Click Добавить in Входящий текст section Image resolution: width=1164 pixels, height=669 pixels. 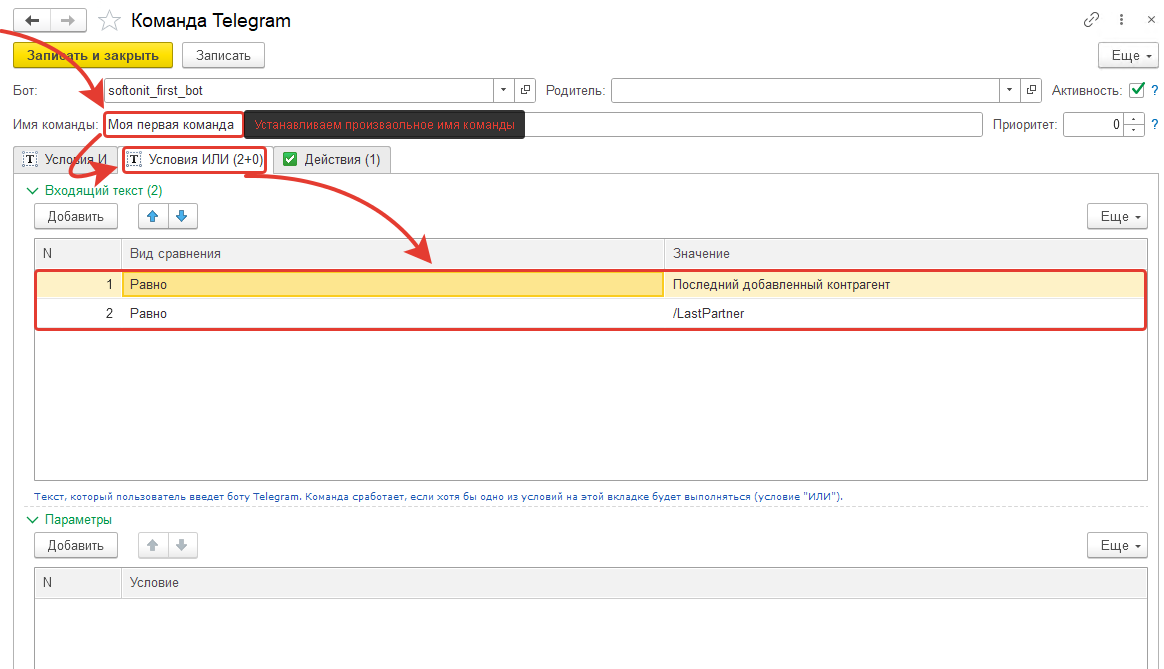(x=76, y=215)
